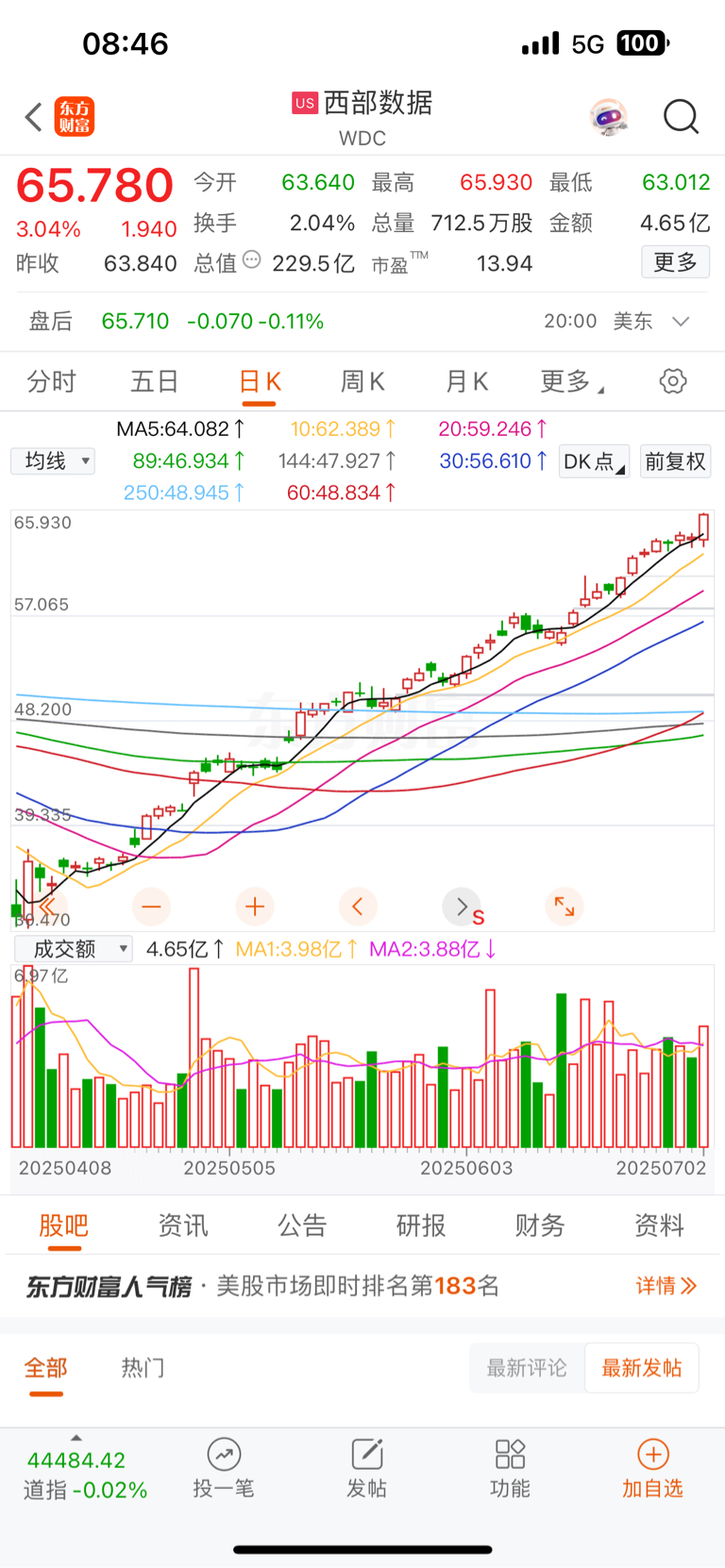This screenshot has width=725, height=1568.
Task: Open 功能 grid icon
Action: coord(510,1454)
